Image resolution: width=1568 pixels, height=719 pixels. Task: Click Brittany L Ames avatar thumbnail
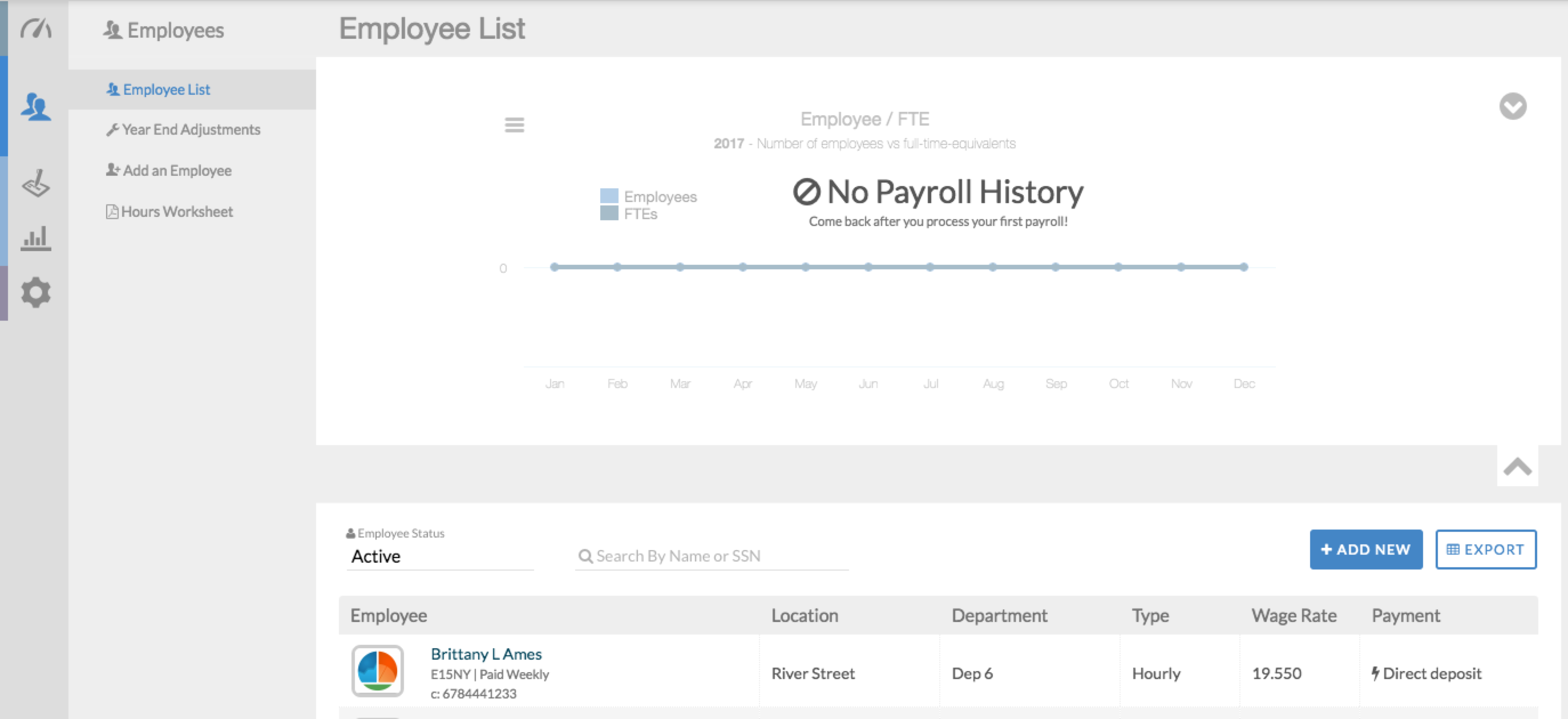tap(377, 671)
